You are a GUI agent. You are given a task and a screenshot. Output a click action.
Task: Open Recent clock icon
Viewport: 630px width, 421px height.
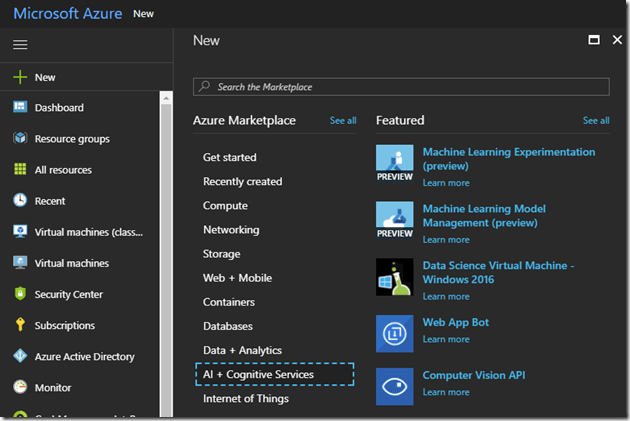tap(20, 201)
